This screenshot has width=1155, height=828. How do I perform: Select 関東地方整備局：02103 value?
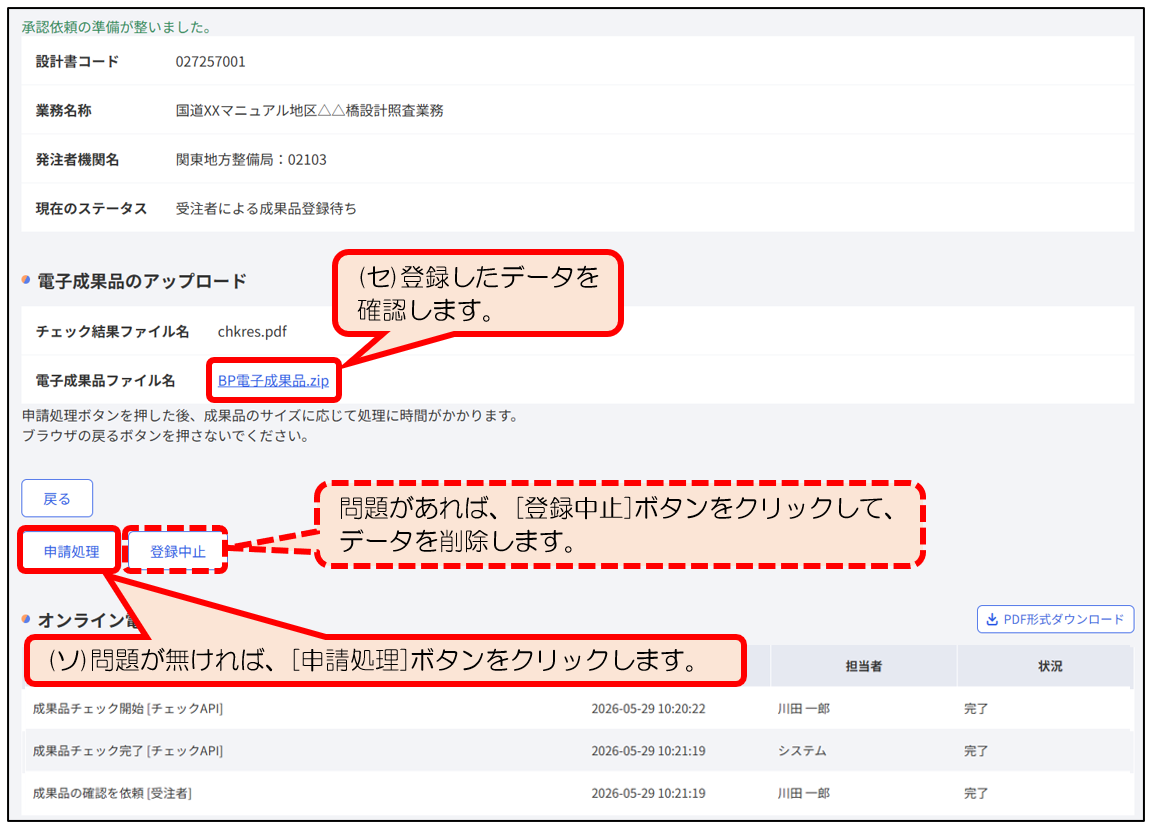(x=250, y=160)
